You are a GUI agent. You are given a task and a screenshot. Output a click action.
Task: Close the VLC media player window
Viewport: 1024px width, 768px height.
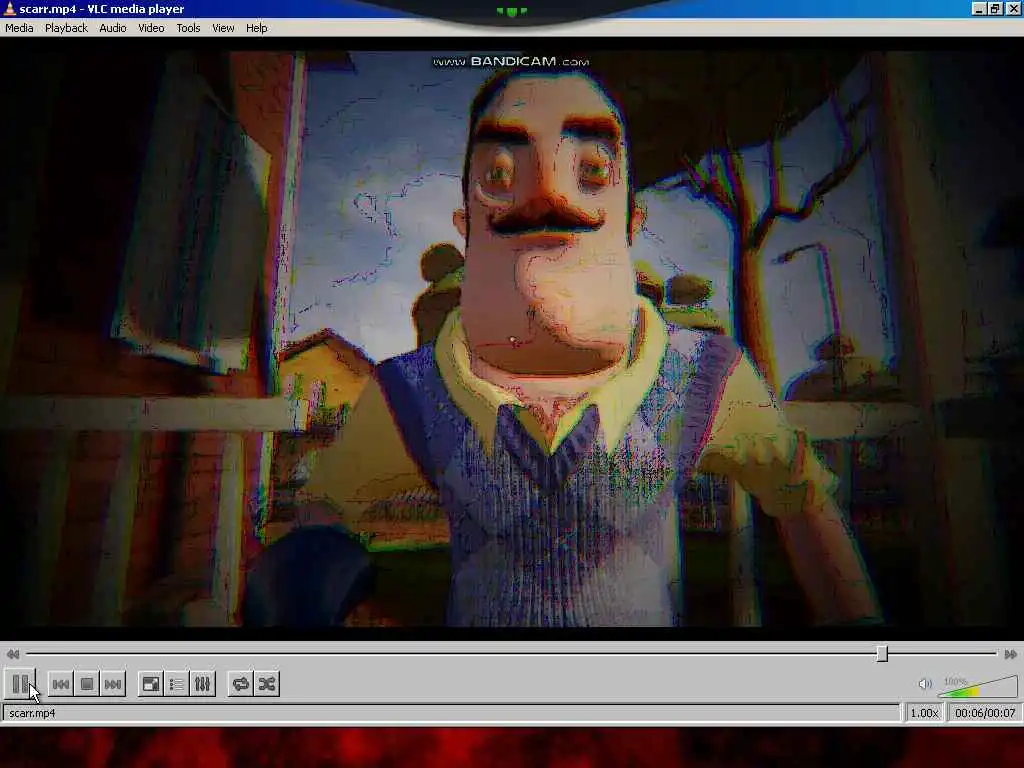(1012, 8)
